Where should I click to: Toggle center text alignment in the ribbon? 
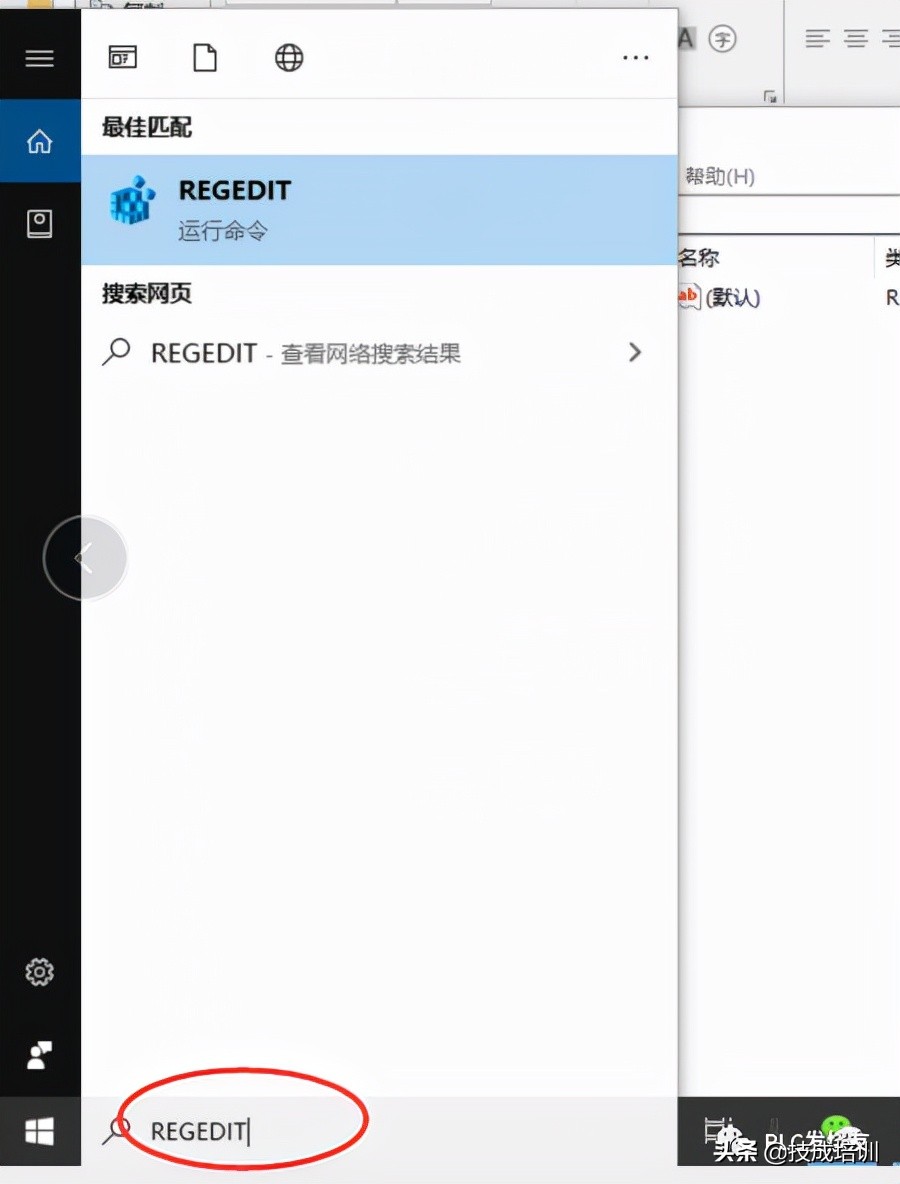[855, 38]
